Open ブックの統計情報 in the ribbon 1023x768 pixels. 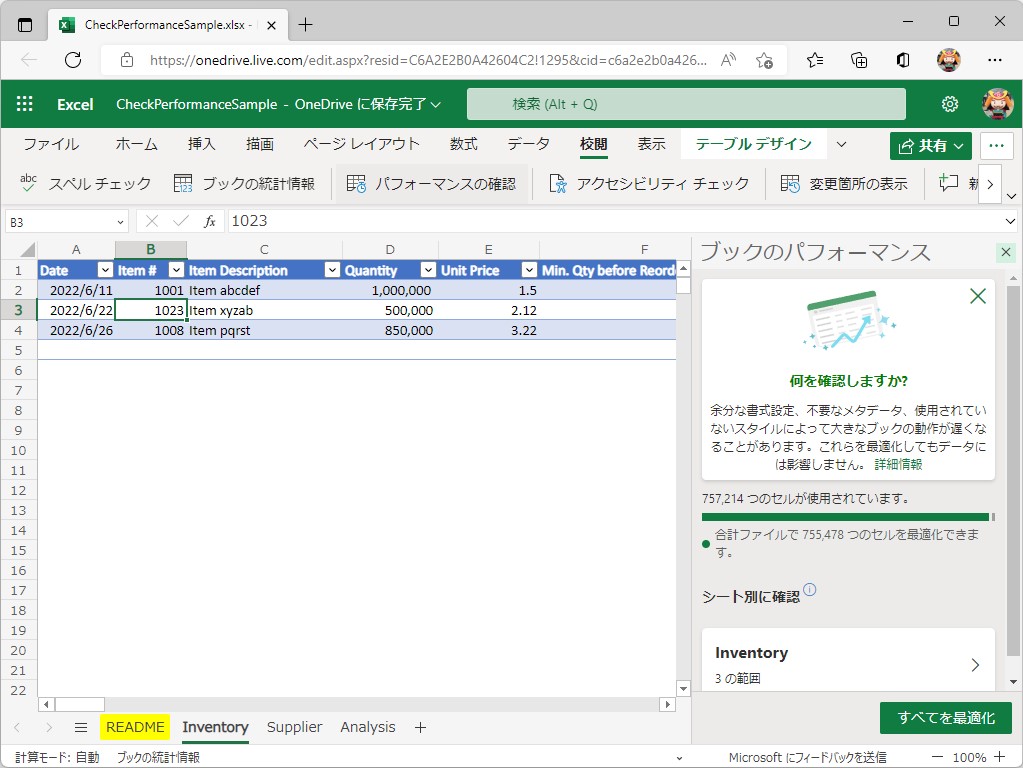[x=244, y=184]
